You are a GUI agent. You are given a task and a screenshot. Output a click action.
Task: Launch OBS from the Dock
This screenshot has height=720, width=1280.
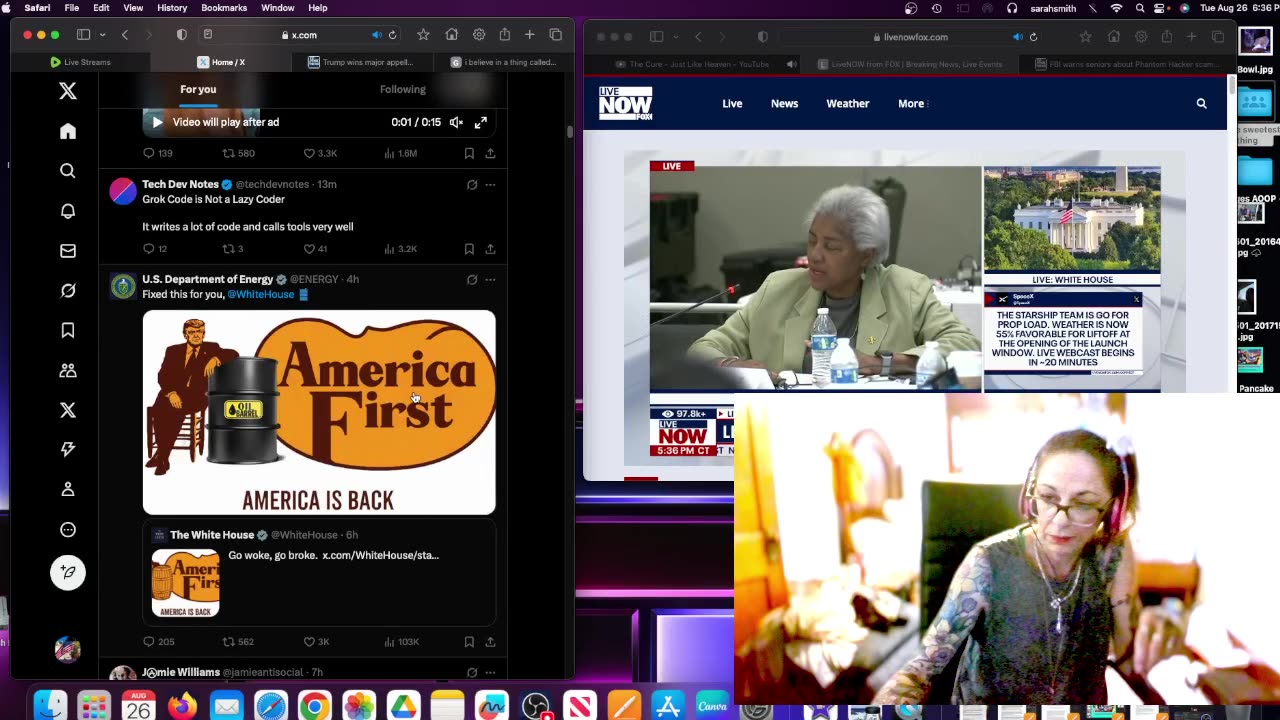click(x=536, y=706)
